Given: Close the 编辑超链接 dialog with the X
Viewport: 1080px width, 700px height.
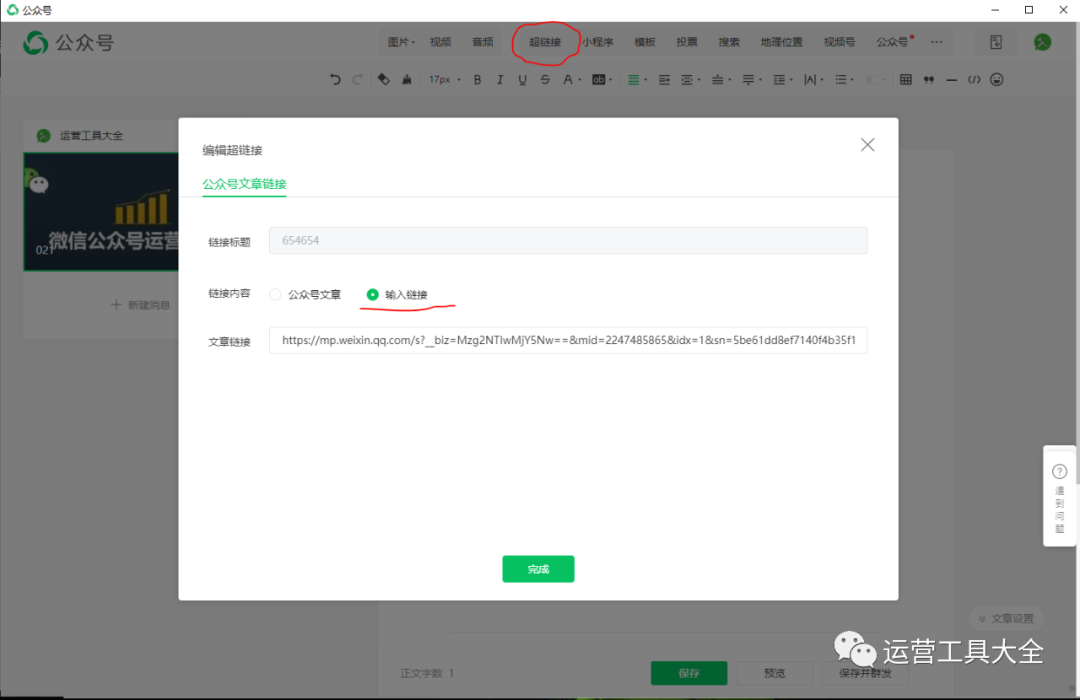Looking at the screenshot, I should (x=868, y=145).
